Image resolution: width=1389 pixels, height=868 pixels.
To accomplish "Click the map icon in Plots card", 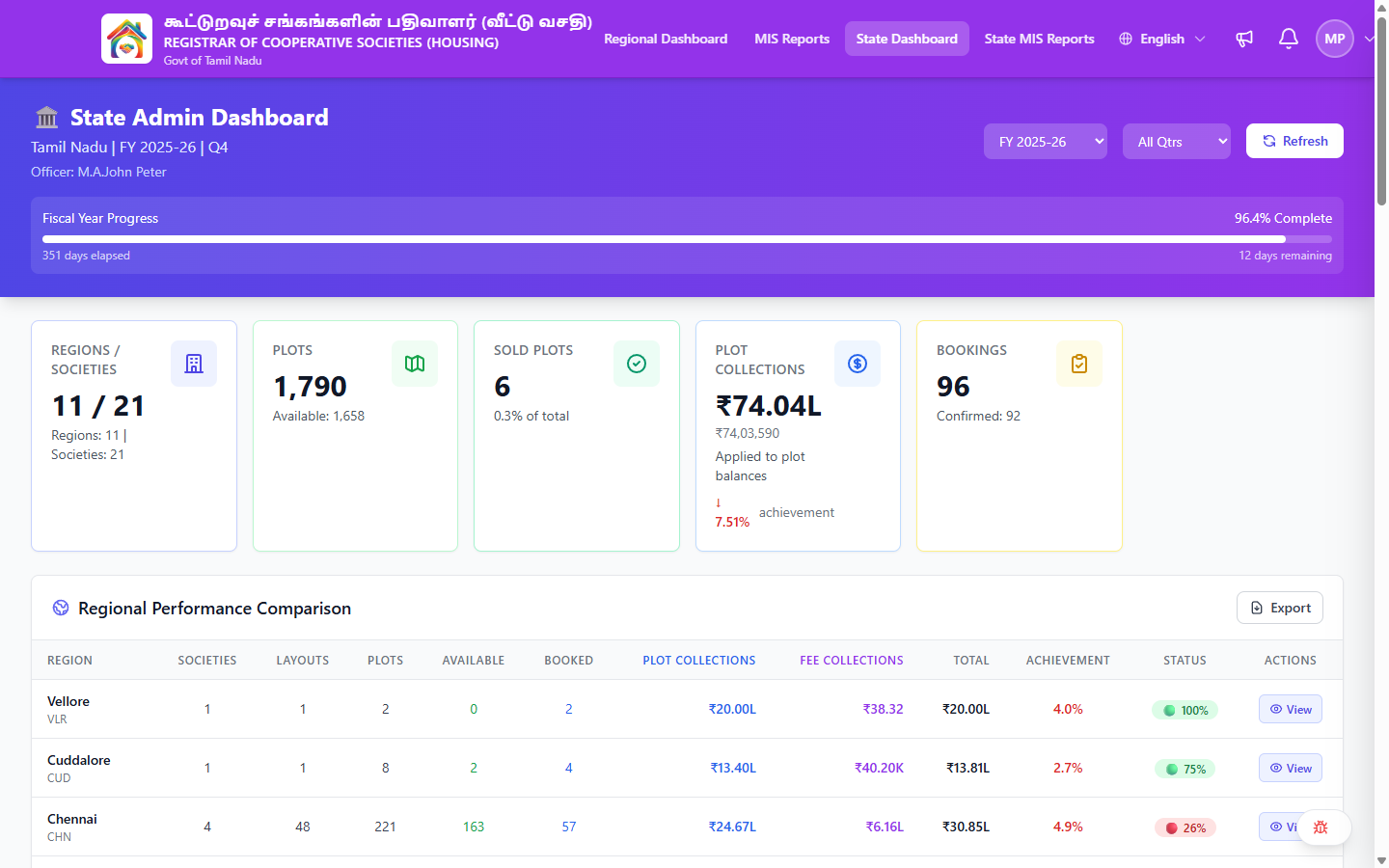I will (x=415, y=364).
